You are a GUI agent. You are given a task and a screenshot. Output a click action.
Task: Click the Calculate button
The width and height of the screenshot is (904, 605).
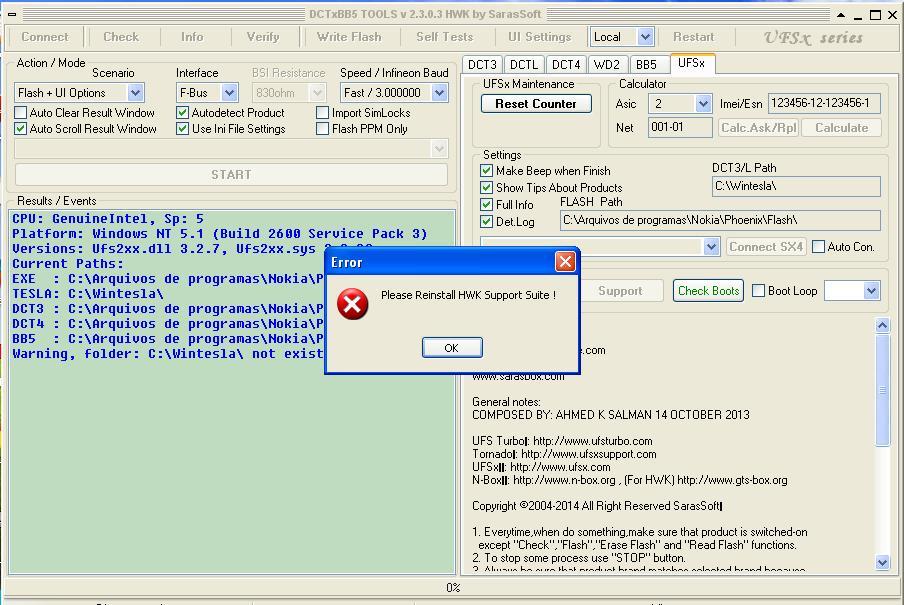click(842, 127)
